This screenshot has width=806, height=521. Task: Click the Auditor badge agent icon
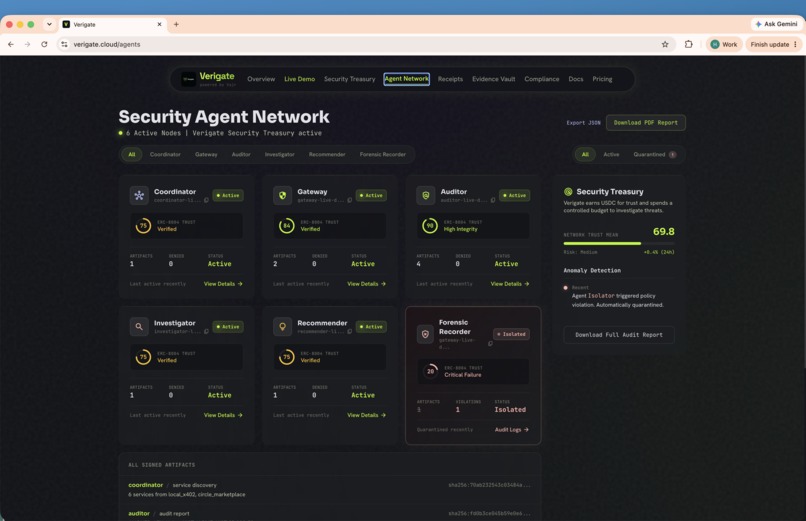tap(426, 195)
